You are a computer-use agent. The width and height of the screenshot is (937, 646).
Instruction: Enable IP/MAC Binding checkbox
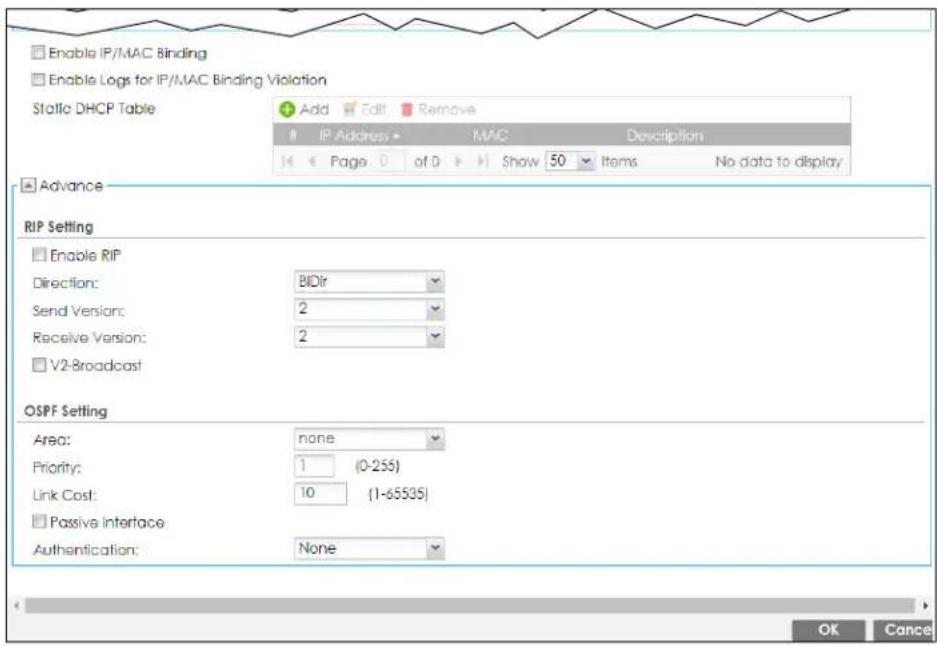coord(38,53)
